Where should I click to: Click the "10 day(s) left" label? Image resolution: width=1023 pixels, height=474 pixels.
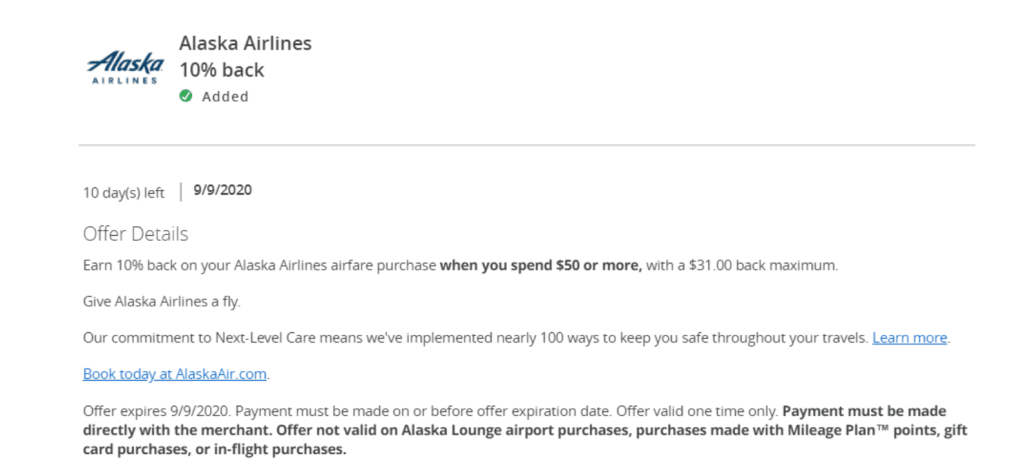tap(123, 193)
